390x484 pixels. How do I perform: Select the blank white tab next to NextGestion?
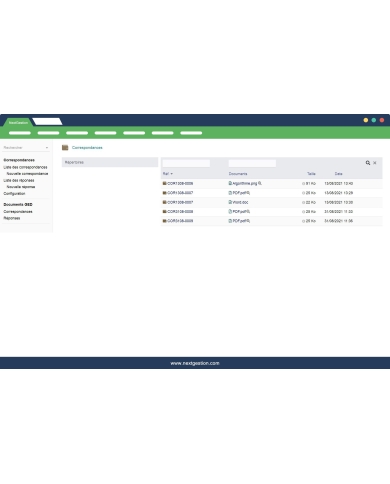(47, 121)
